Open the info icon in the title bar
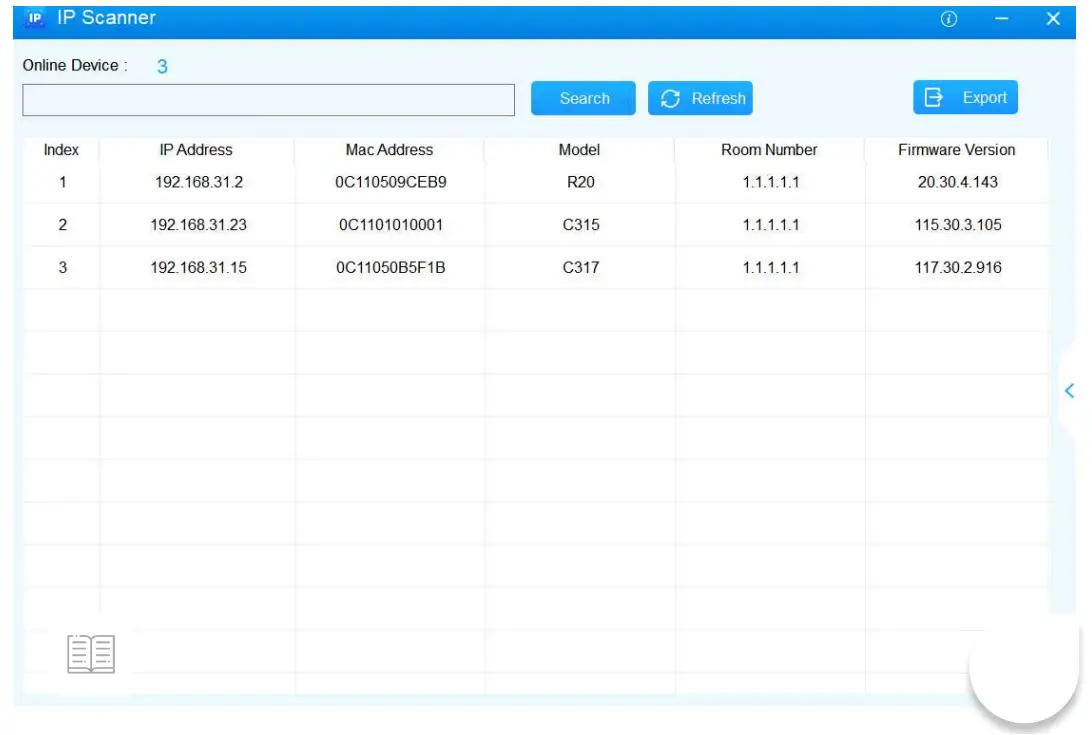This screenshot has height=735, width=1092. (x=948, y=18)
